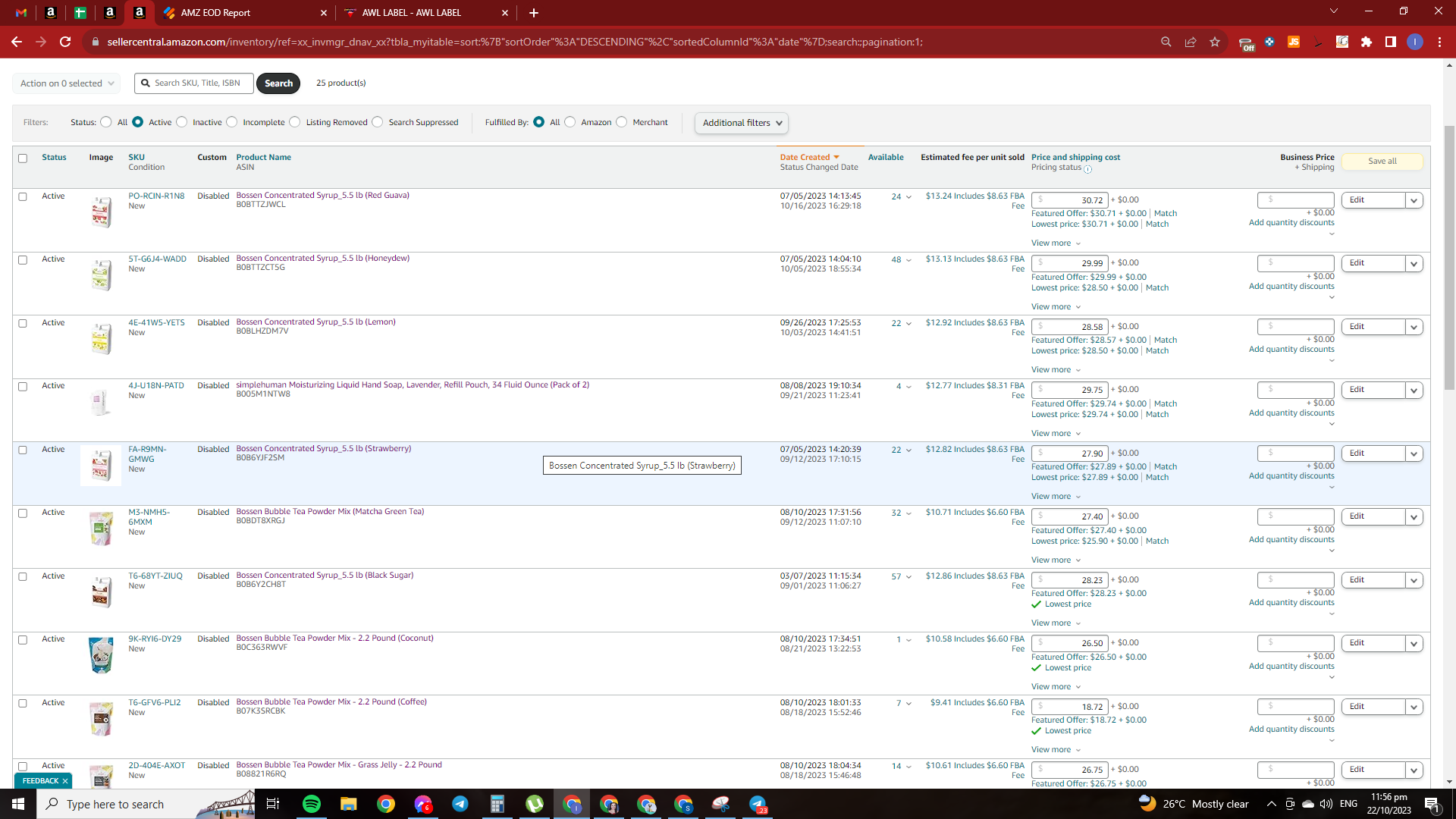Click the browser back arrow
Viewport: 1456px width, 819px height.
17,42
